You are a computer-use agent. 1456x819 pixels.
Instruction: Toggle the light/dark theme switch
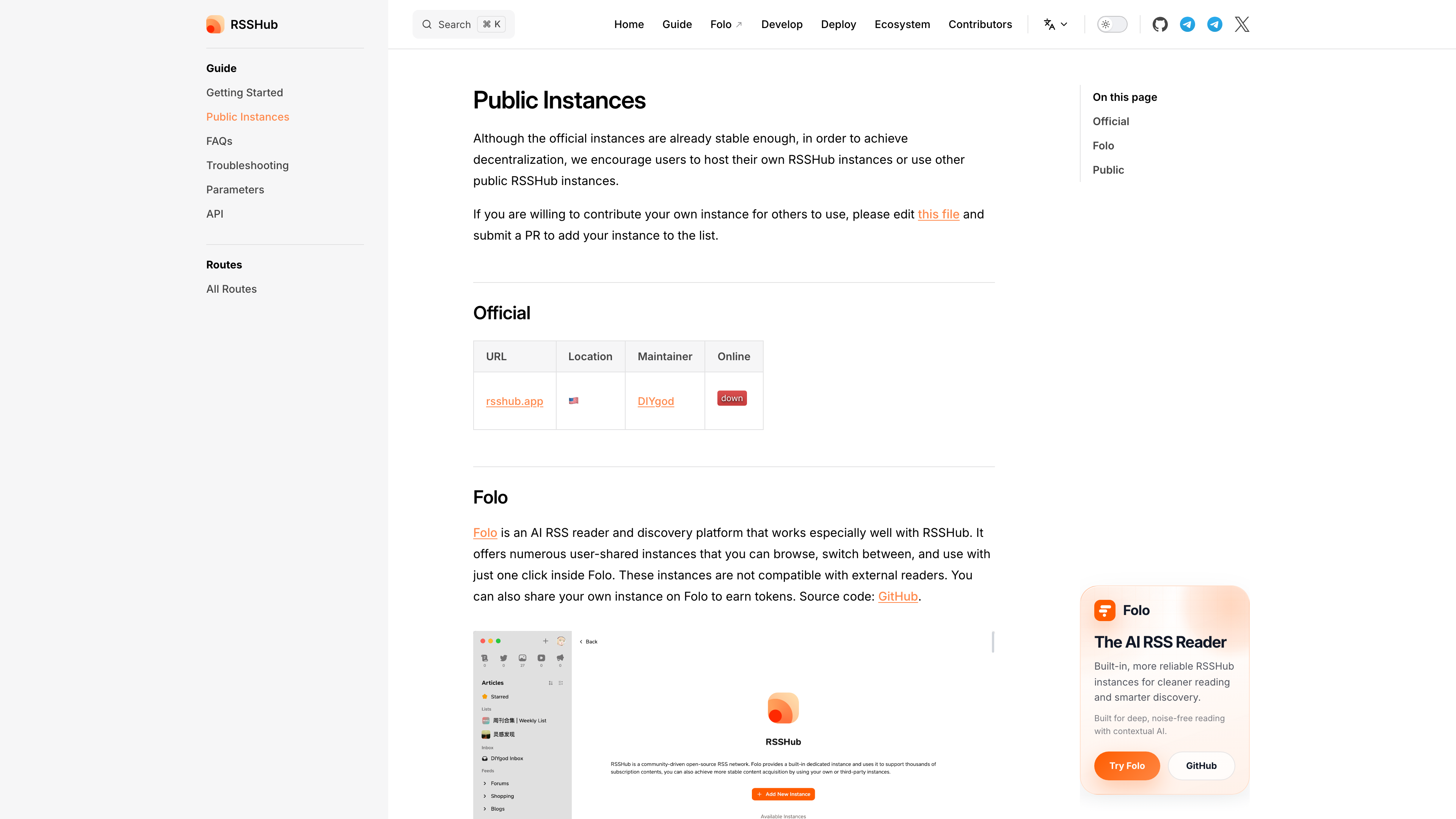(1112, 24)
